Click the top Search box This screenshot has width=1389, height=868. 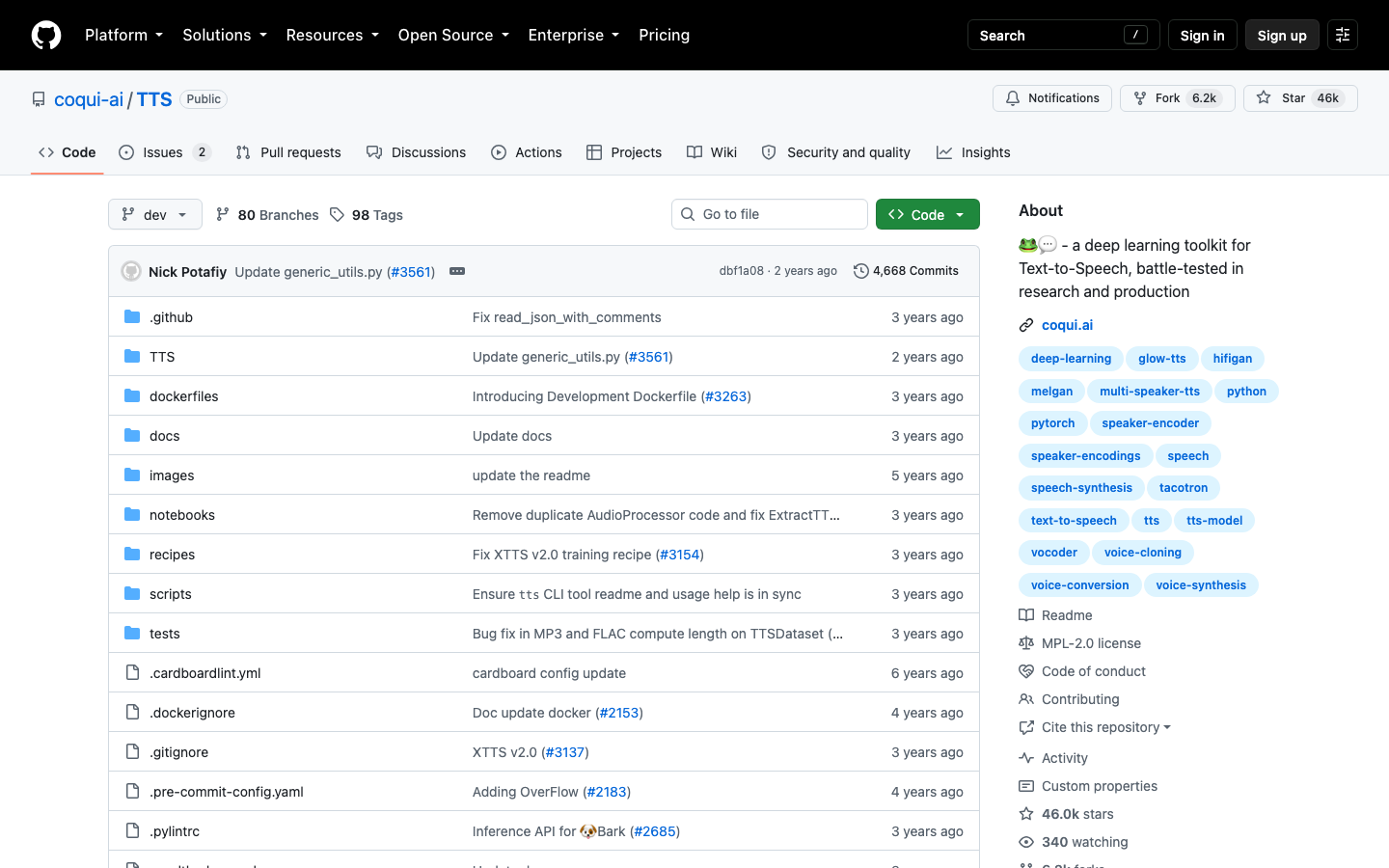pyautogui.click(x=1063, y=35)
